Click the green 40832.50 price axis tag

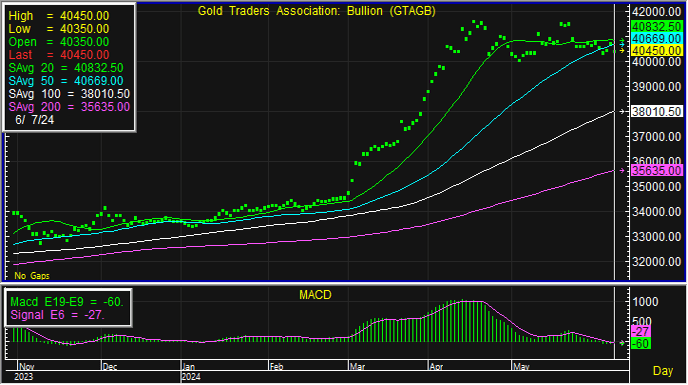(x=656, y=27)
